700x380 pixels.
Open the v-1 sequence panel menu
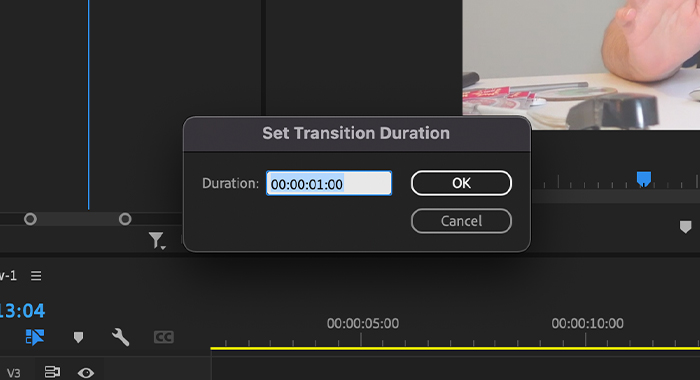tap(36, 276)
